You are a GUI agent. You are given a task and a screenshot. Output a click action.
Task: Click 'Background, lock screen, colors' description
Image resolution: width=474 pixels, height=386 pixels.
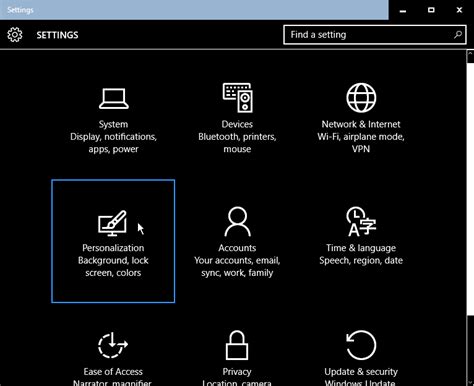[113, 267]
